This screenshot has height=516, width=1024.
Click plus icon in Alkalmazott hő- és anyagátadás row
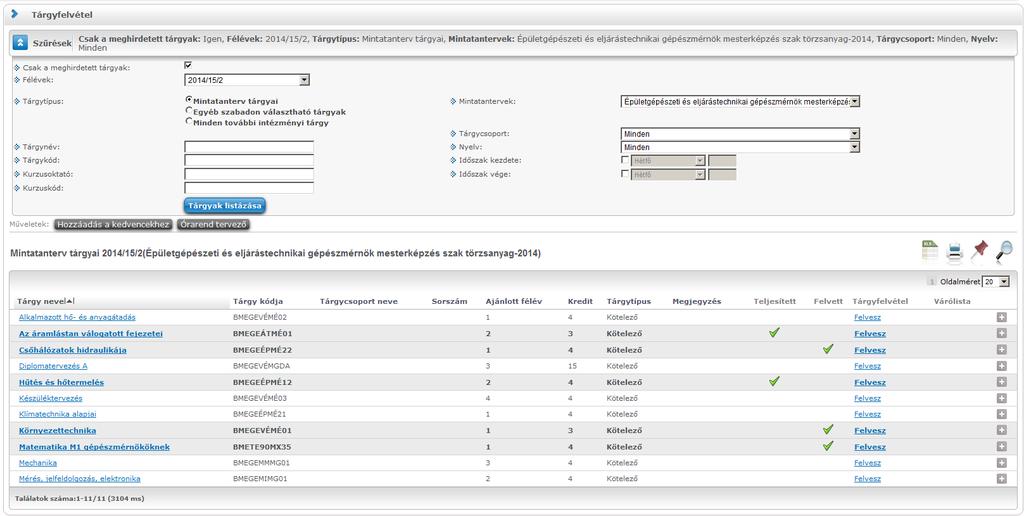tap(1001, 317)
